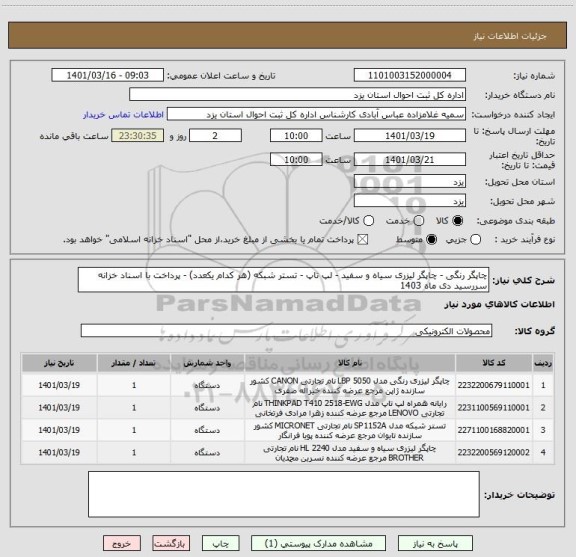Select the کالا/خدمت radio button
This screenshot has width=576, height=557.
(x=368, y=221)
